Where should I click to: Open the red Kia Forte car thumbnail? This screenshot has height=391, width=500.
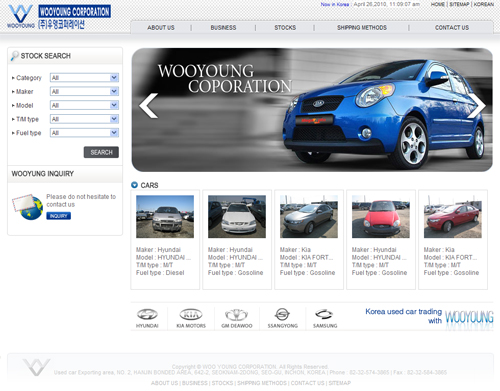[x=453, y=217]
